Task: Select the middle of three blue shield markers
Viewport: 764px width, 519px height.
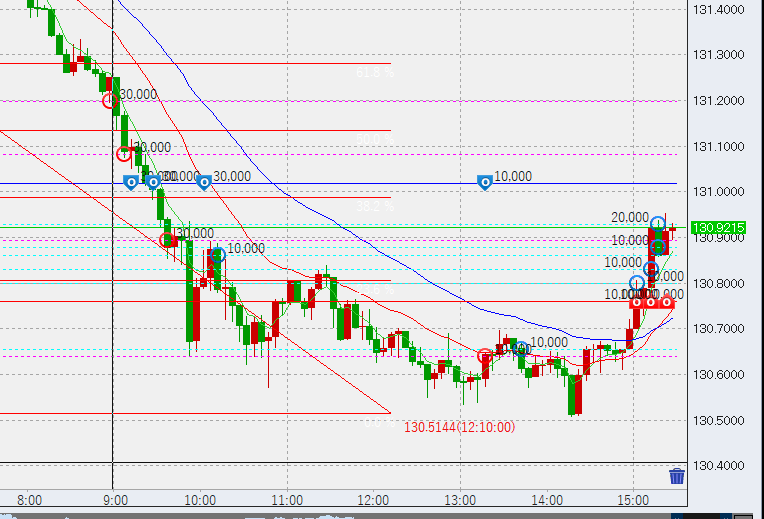Action: (153, 182)
